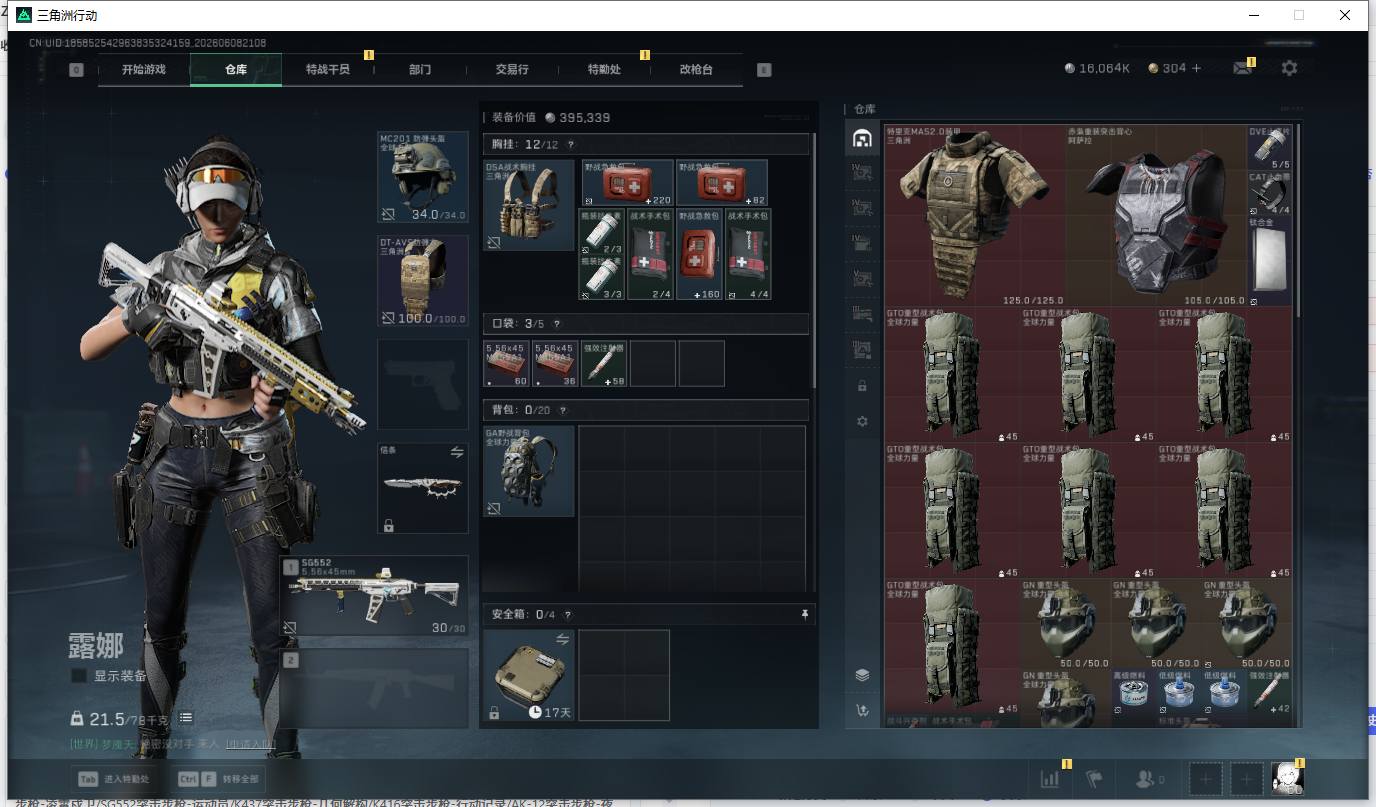Click the player avatar in bottom bar
This screenshot has width=1376, height=807.
pos(1286,778)
